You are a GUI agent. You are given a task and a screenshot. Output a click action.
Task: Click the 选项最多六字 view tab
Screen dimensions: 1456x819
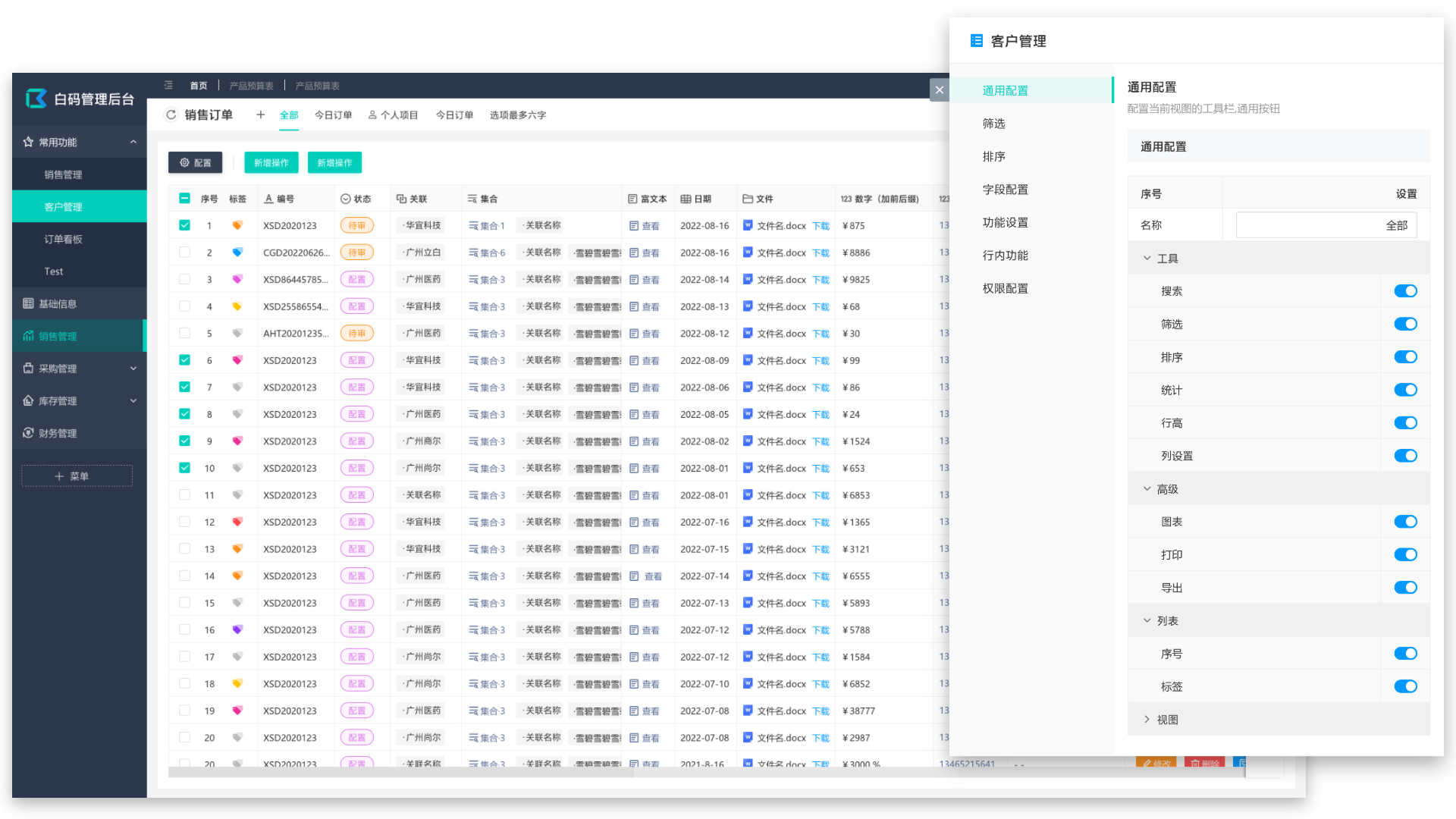click(x=518, y=115)
